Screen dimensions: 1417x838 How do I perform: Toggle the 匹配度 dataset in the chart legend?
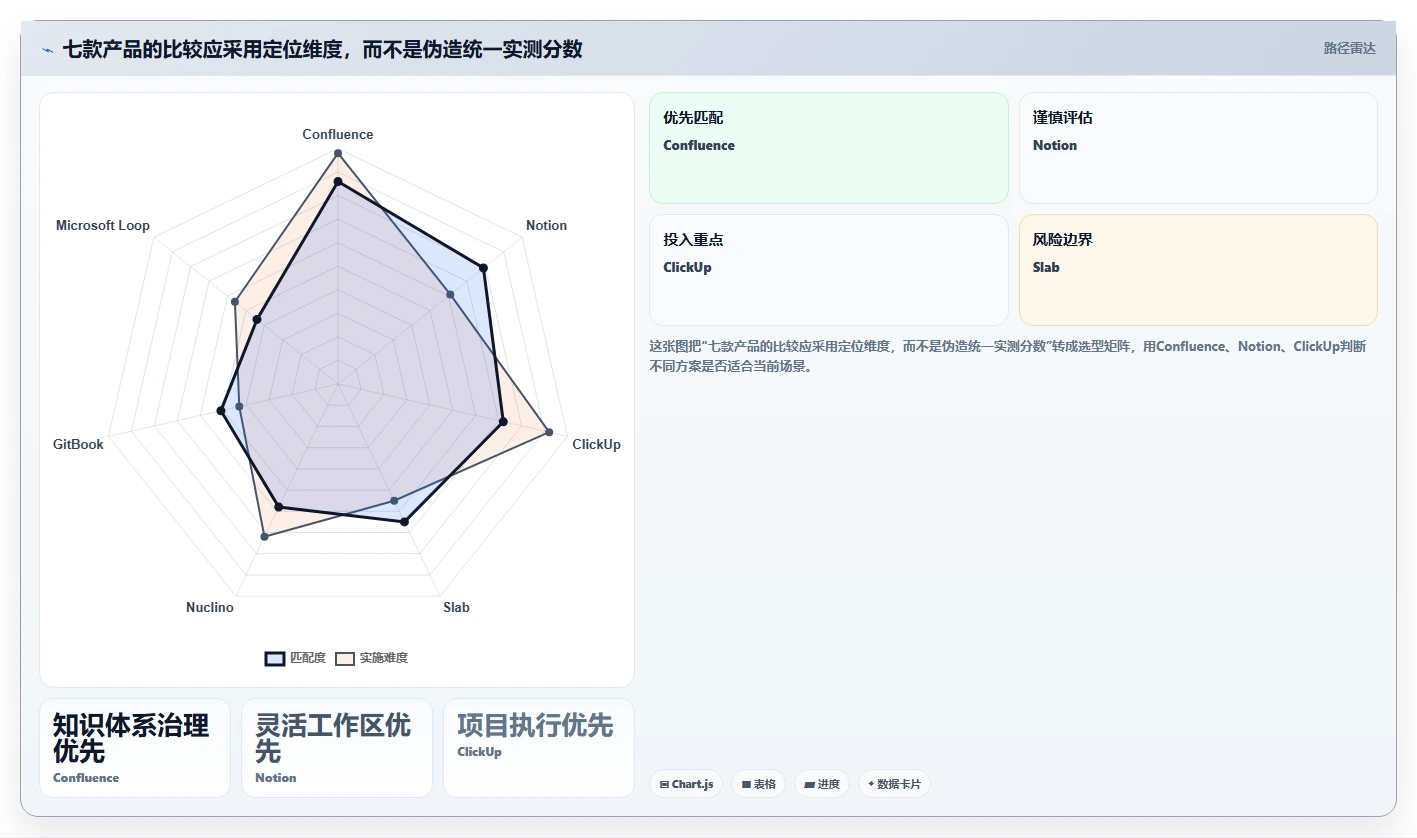pyautogui.click(x=295, y=658)
